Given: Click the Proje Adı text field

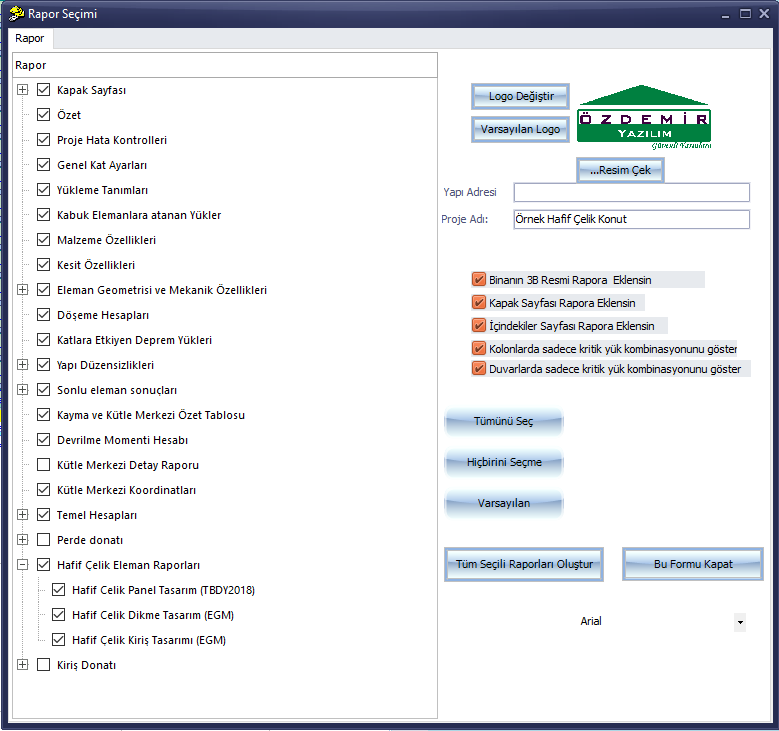Looking at the screenshot, I should [631, 219].
